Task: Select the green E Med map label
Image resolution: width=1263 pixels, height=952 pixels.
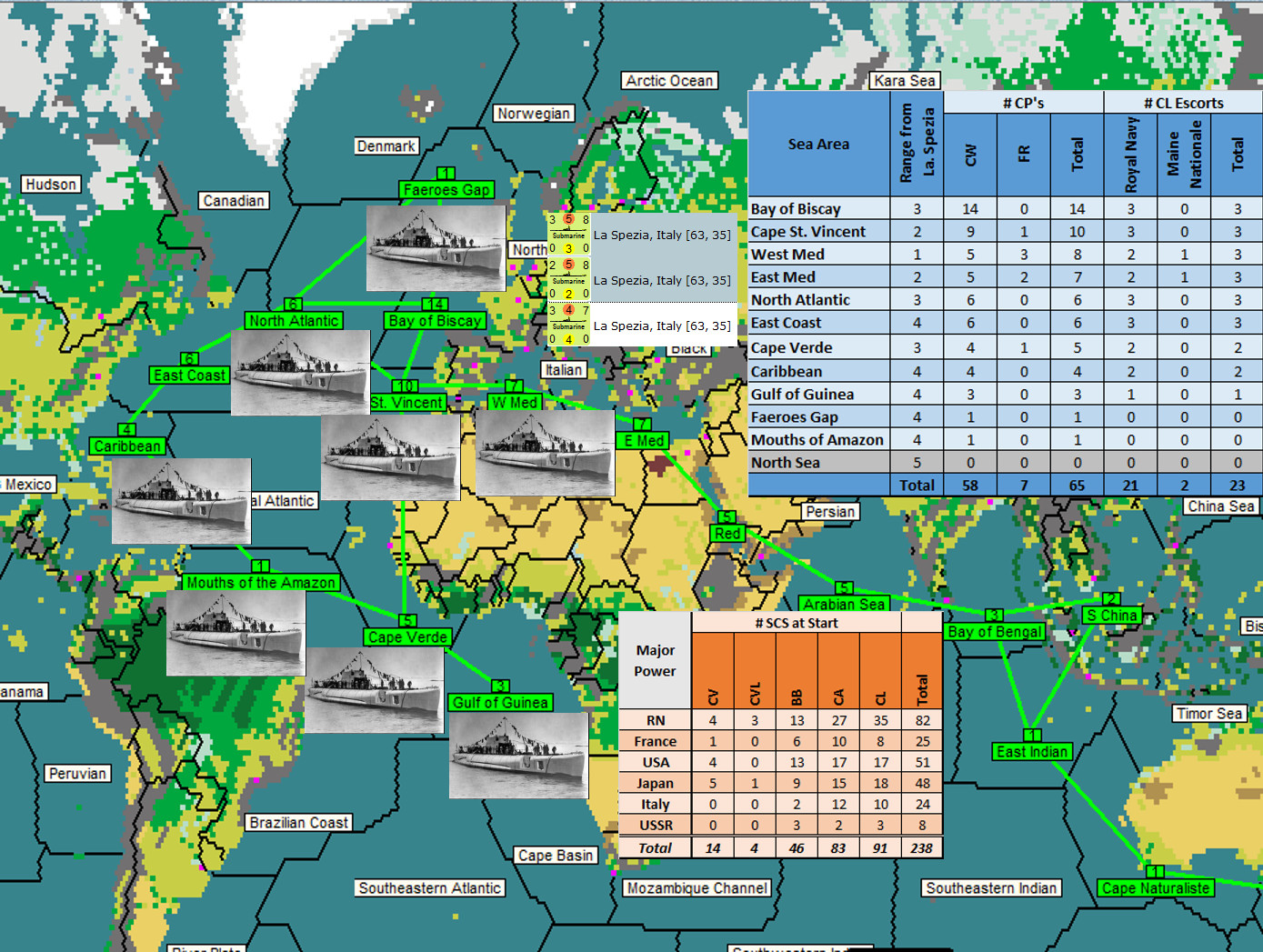Action: (x=644, y=441)
